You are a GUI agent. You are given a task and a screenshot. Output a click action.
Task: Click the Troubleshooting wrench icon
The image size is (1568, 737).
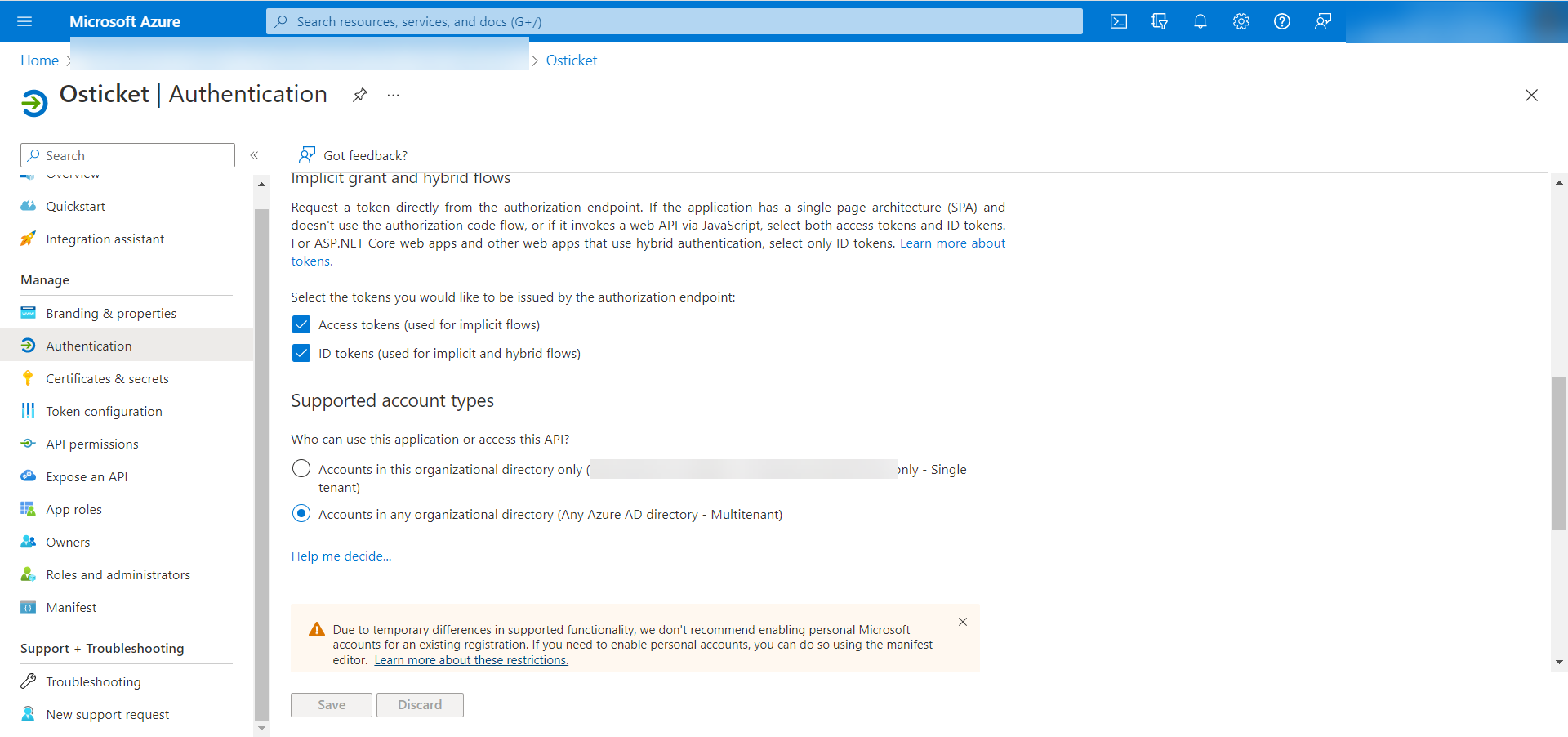pos(29,681)
